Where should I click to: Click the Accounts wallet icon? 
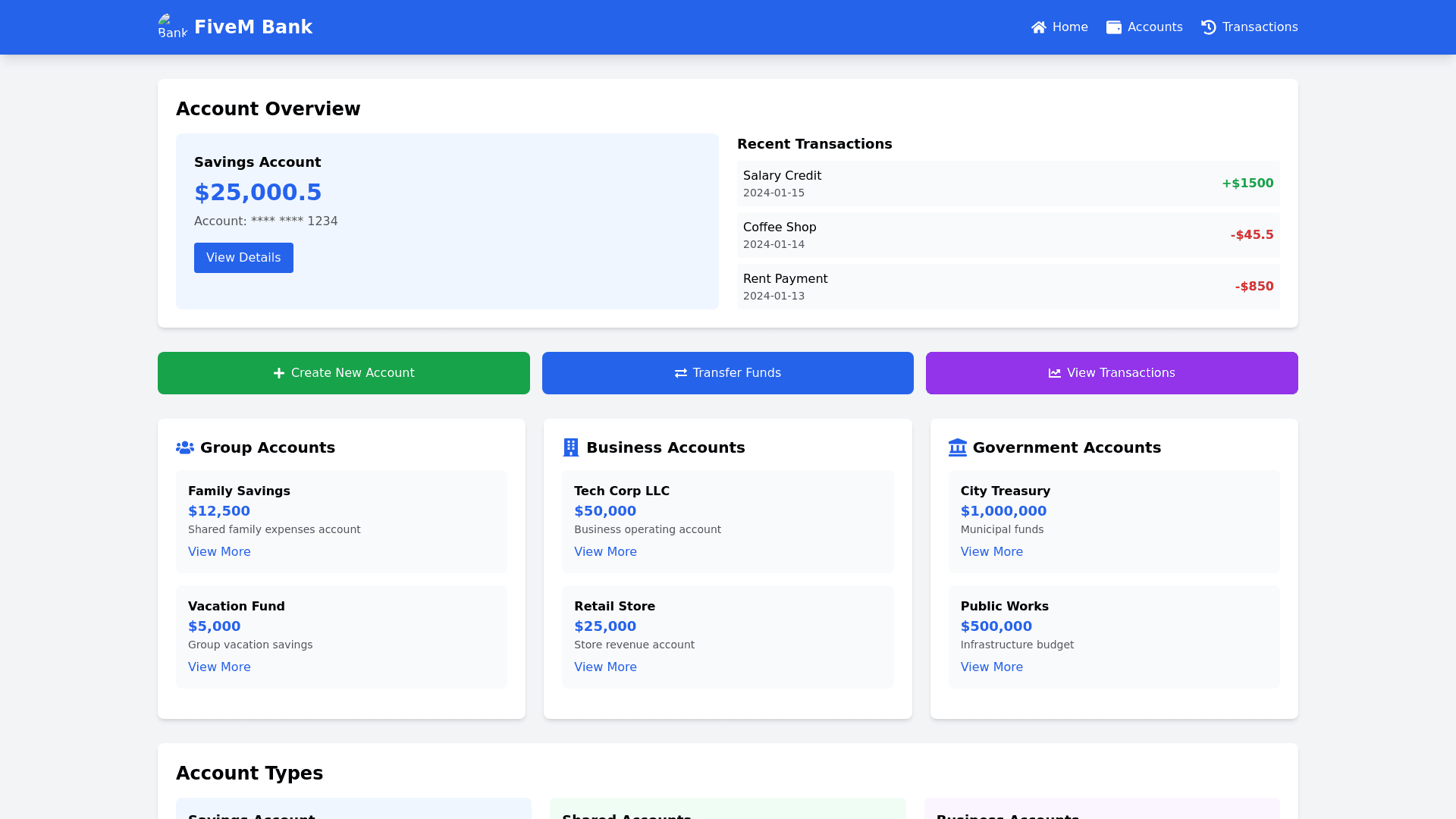click(x=1113, y=27)
